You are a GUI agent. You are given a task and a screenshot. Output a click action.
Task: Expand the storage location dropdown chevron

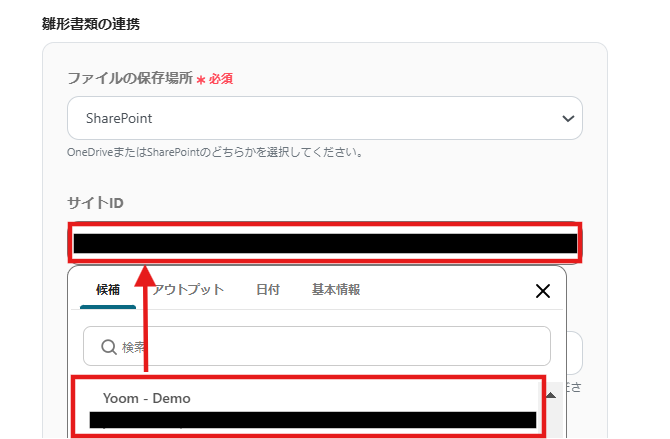tap(568, 118)
